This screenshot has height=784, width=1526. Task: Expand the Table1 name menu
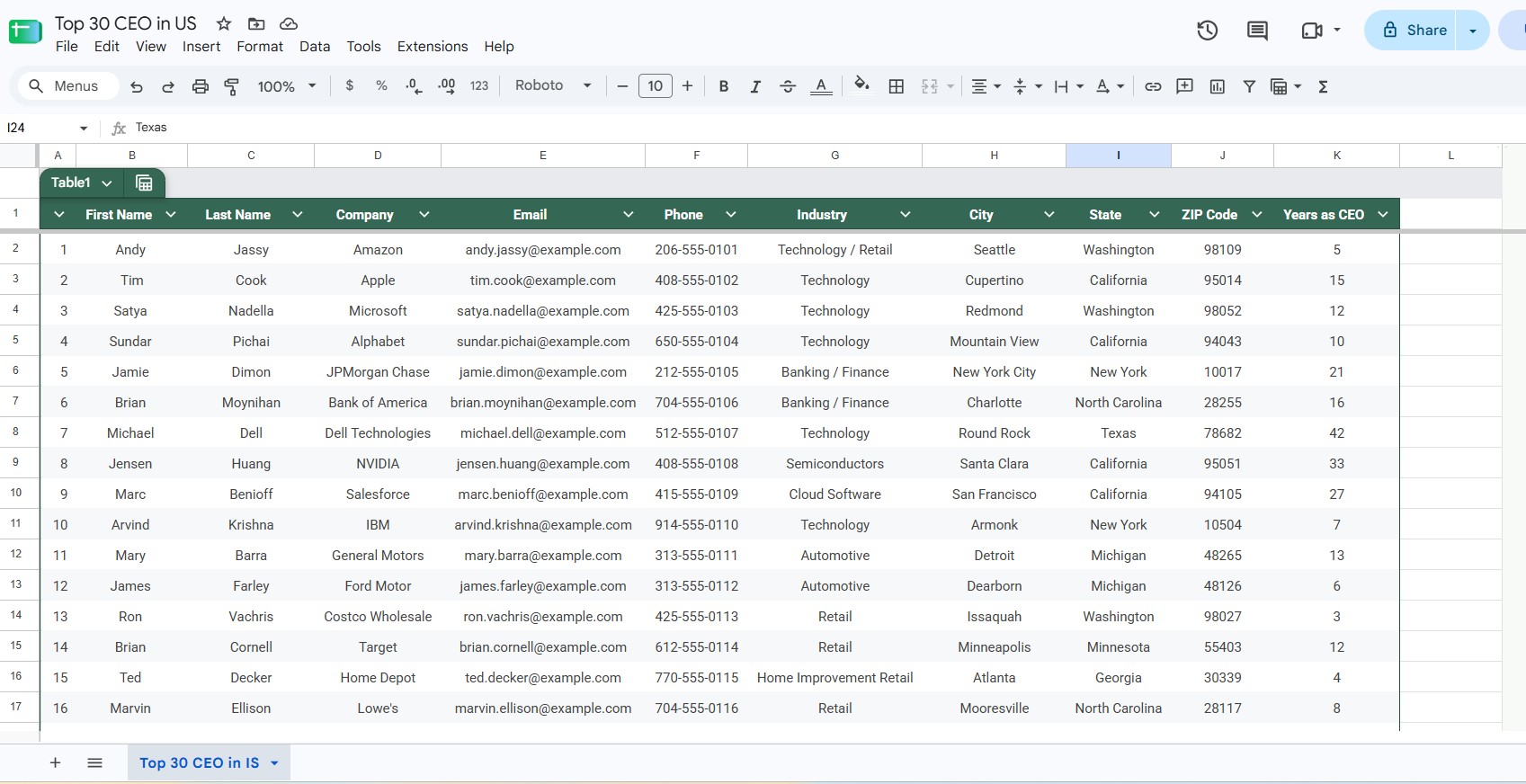(x=106, y=183)
